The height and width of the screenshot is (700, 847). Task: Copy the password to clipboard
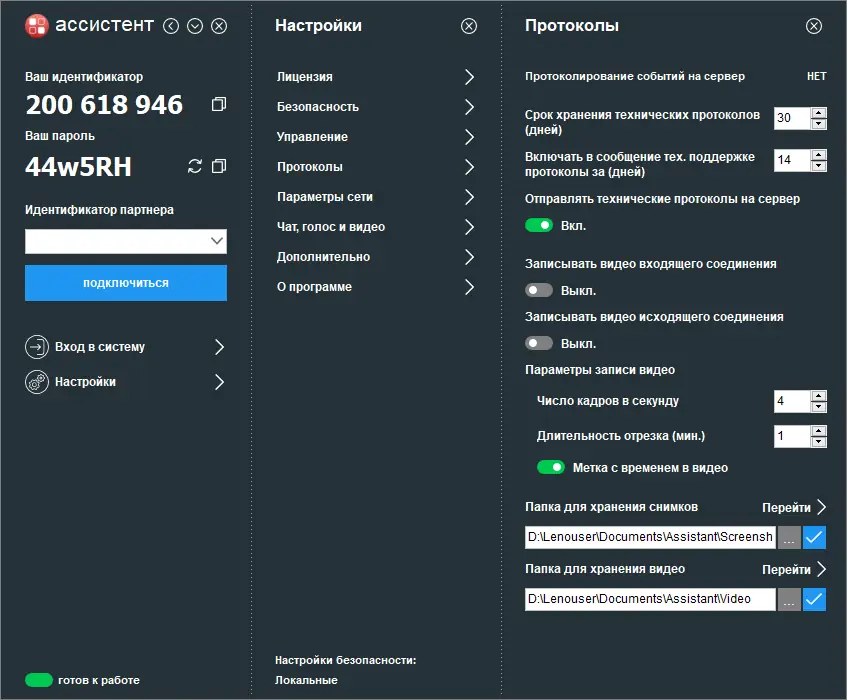[x=219, y=166]
